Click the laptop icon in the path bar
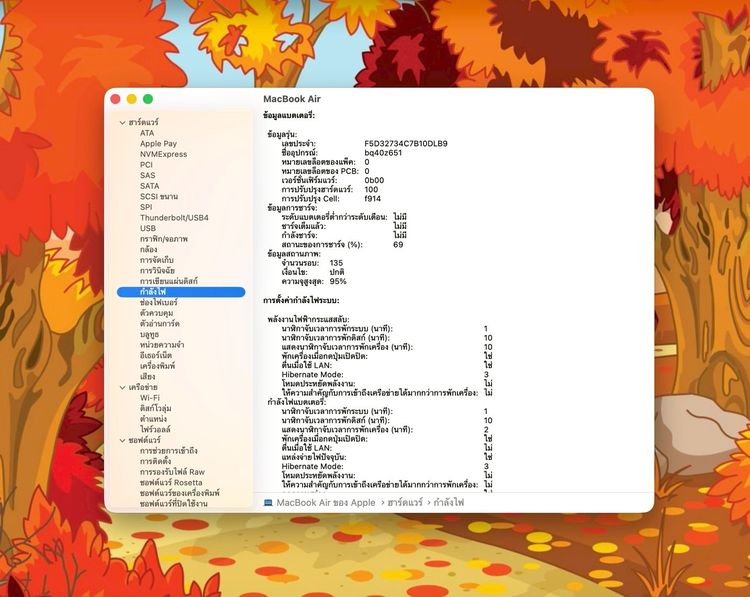The height and width of the screenshot is (597, 750). pyautogui.click(x=268, y=502)
